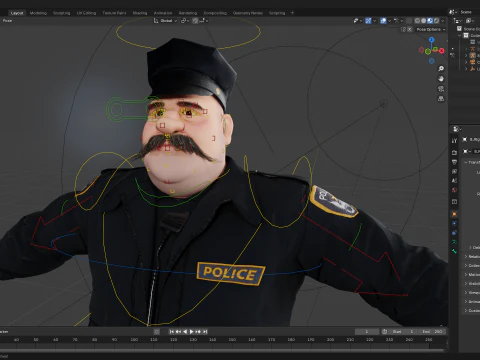Click the blue Z axis on navigation gizmo
The image size is (480, 360).
tap(432, 40)
